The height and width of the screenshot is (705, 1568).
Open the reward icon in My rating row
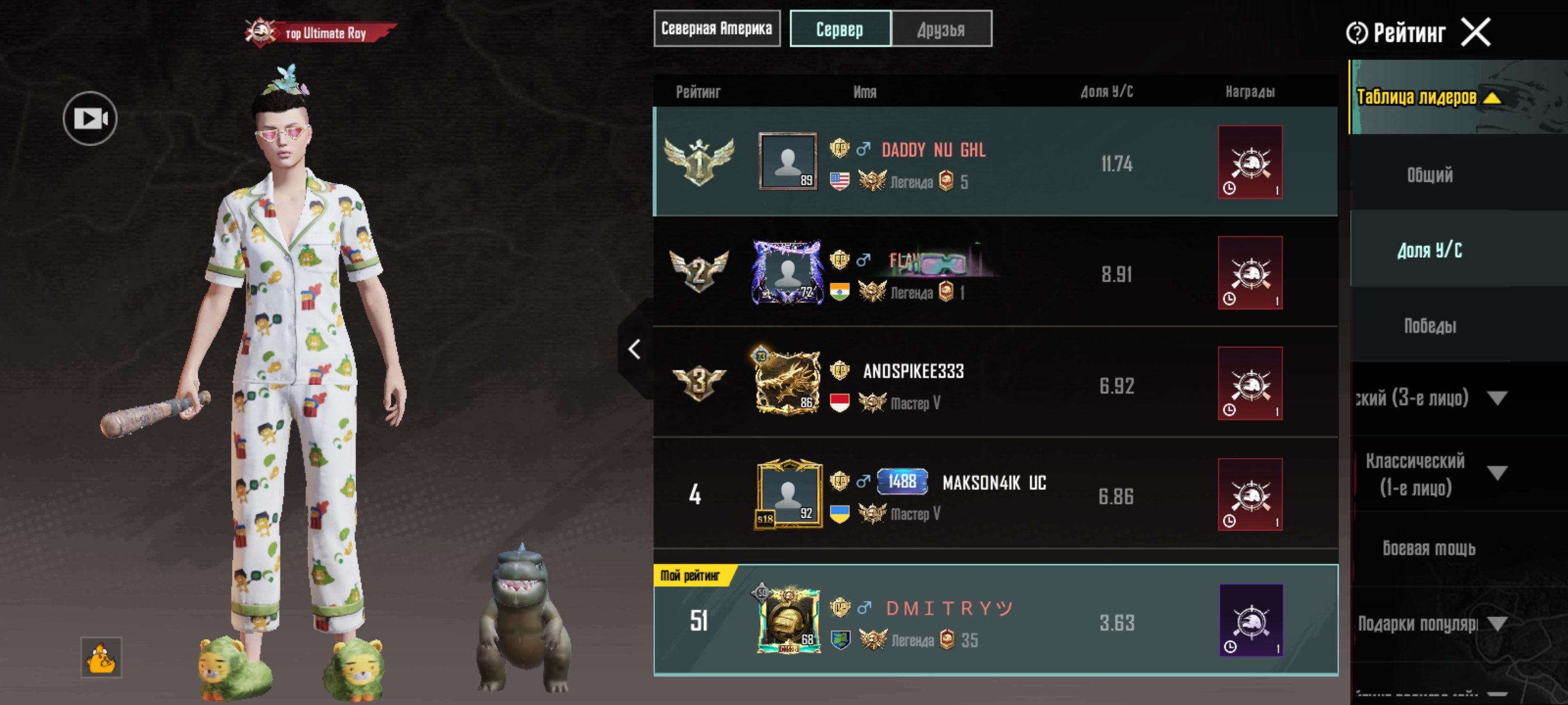[1252, 620]
